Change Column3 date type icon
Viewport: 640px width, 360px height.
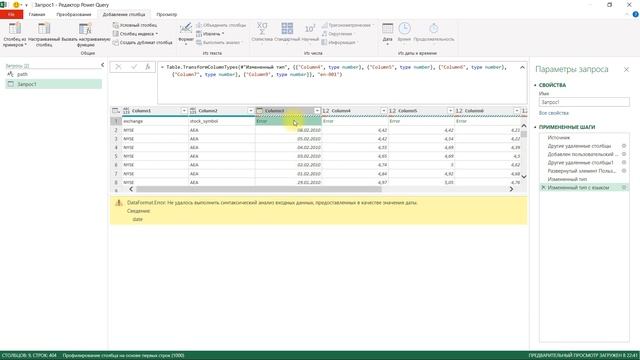pyautogui.click(x=260, y=111)
